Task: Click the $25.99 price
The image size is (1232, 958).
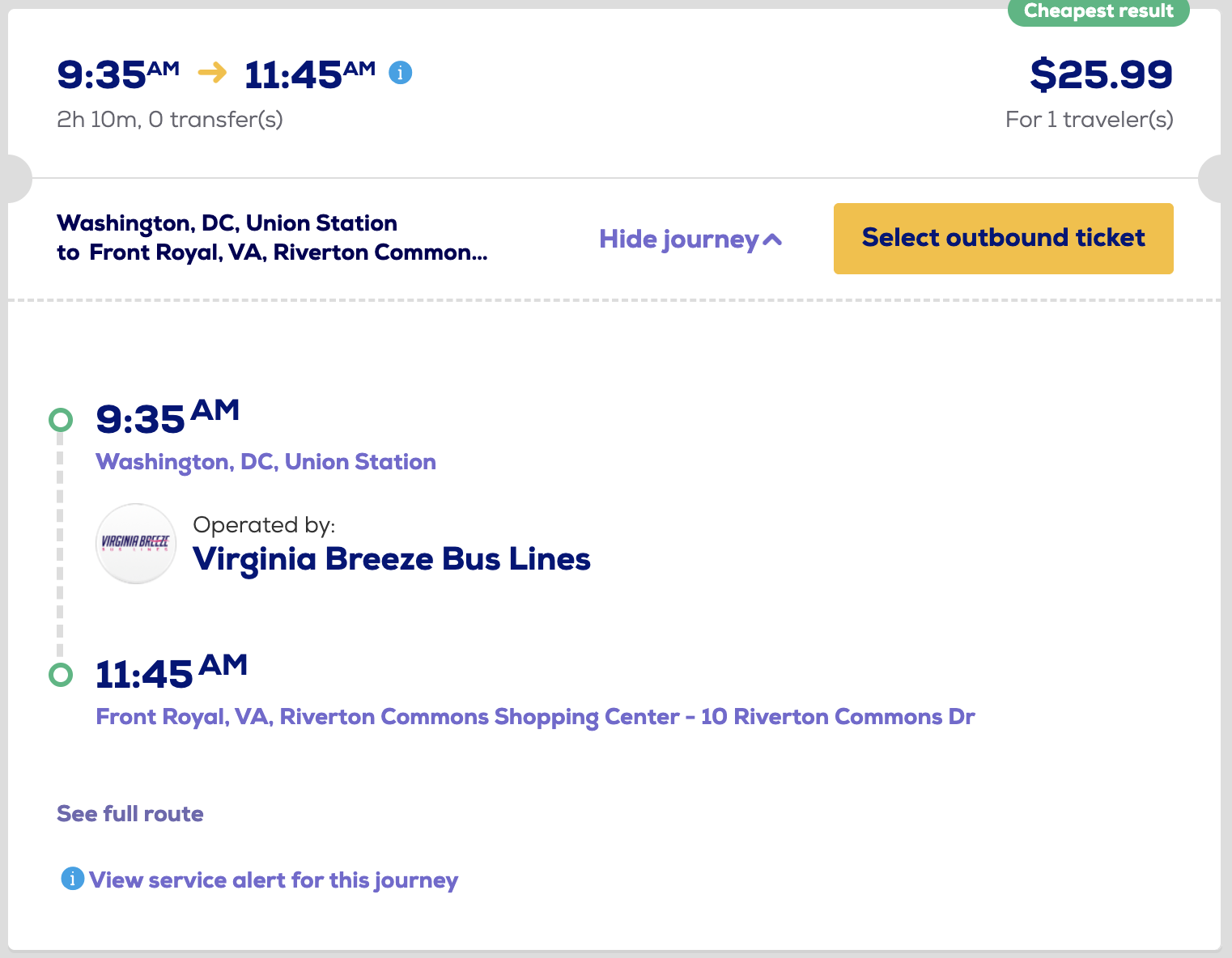Action: (x=1101, y=74)
